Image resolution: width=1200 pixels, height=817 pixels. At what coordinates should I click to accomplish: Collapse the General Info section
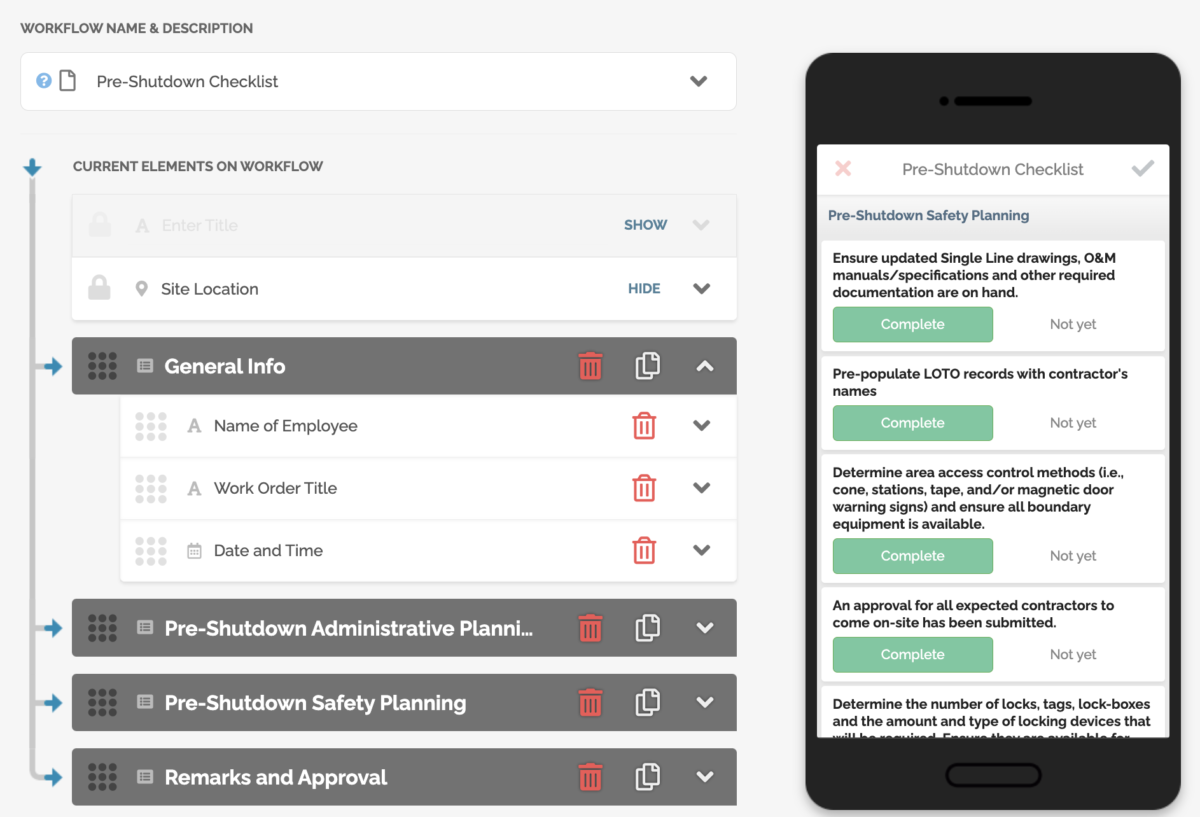coord(705,366)
